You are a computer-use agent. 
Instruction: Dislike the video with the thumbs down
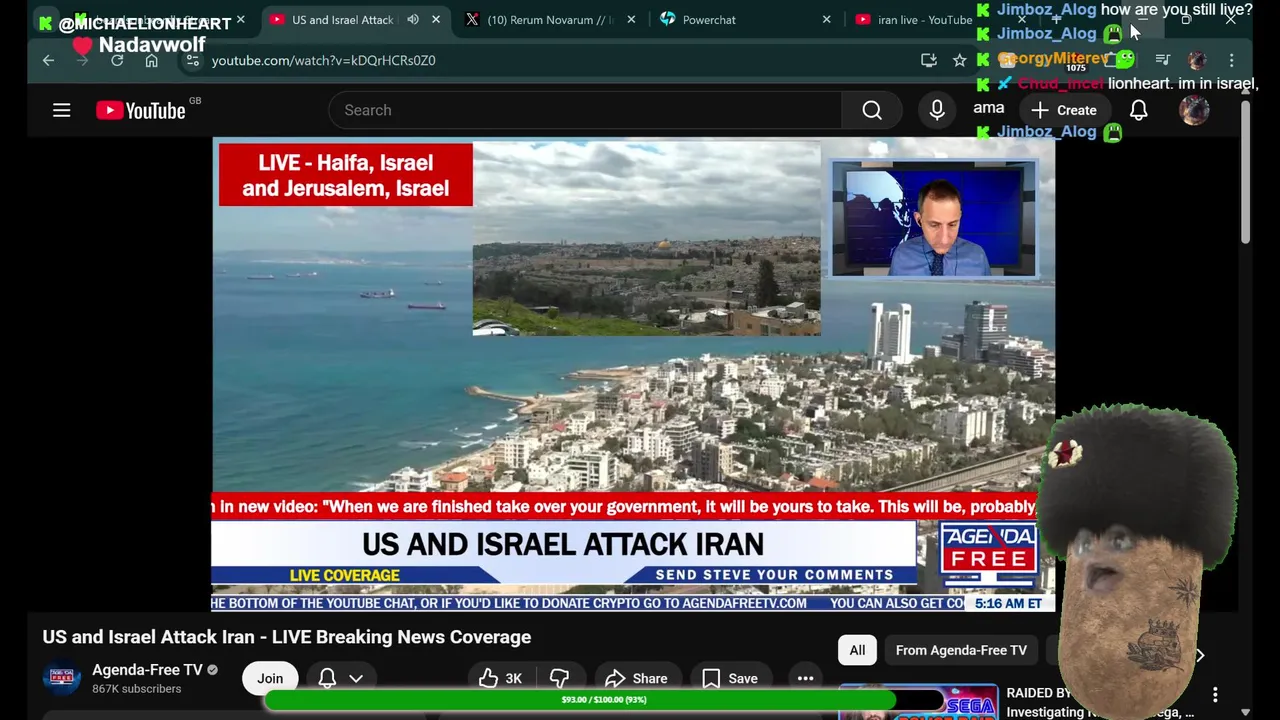coord(559,678)
